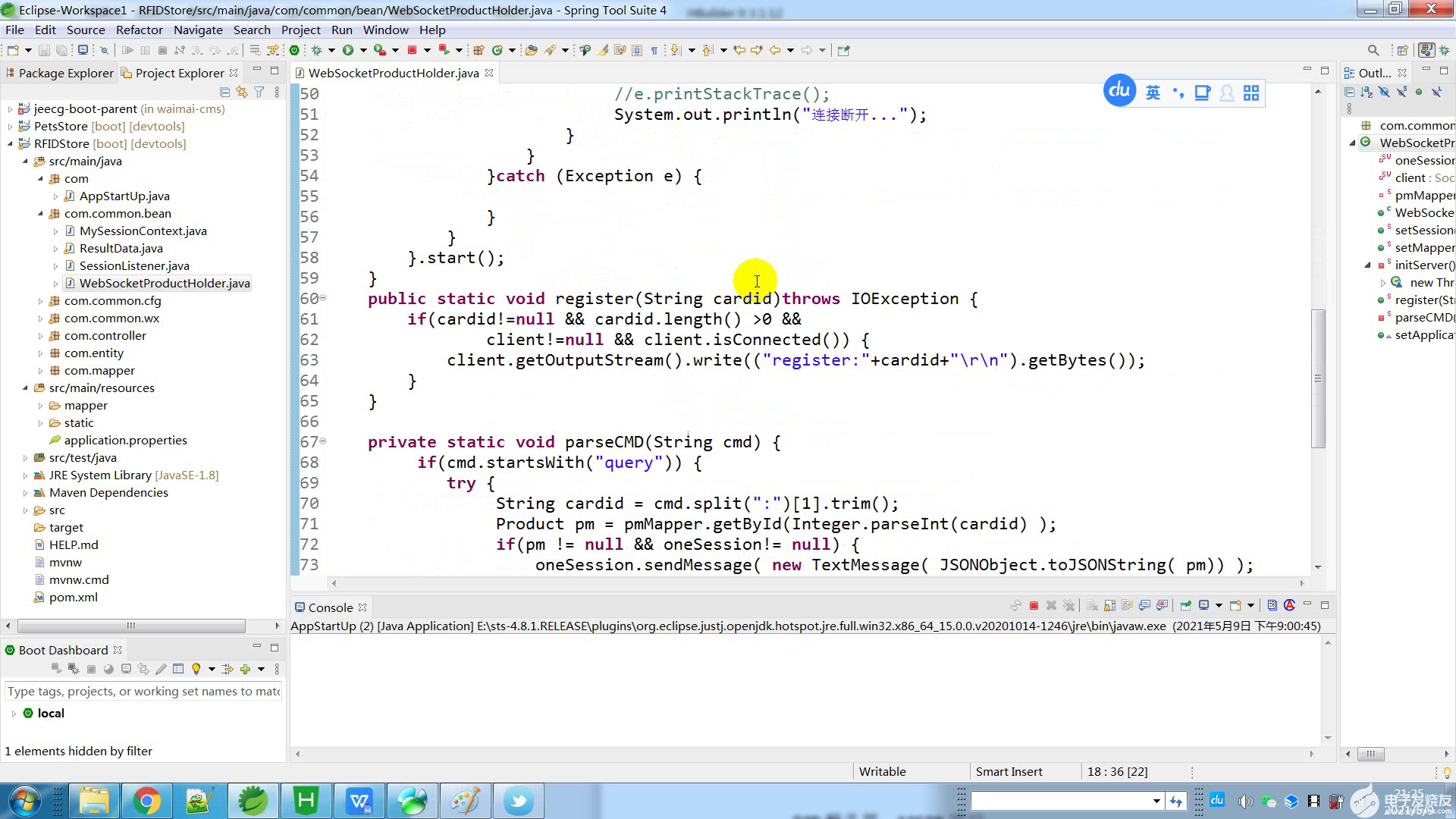The height and width of the screenshot is (819, 1456).
Task: Toggle the Writable editor status button
Action: coord(881,771)
